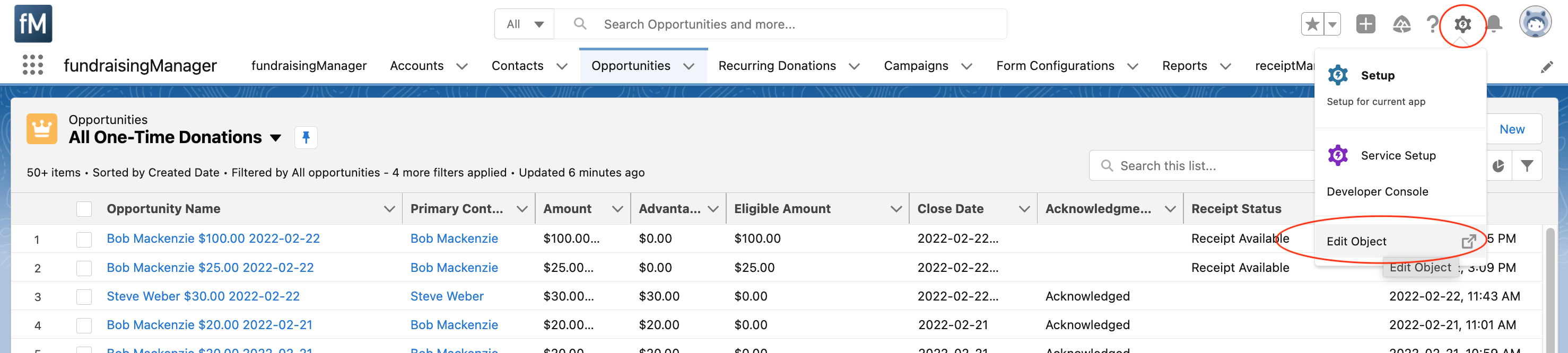Click the fM app logo
This screenshot has width=1568, height=353.
[x=33, y=24]
